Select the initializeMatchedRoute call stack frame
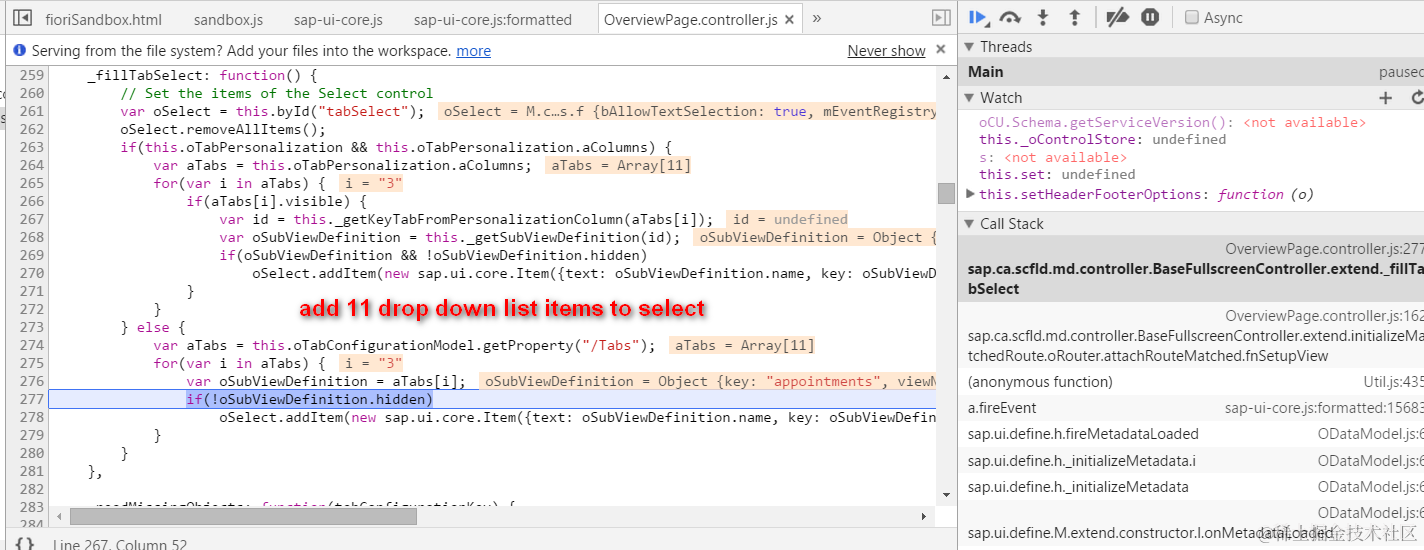 pos(1191,337)
